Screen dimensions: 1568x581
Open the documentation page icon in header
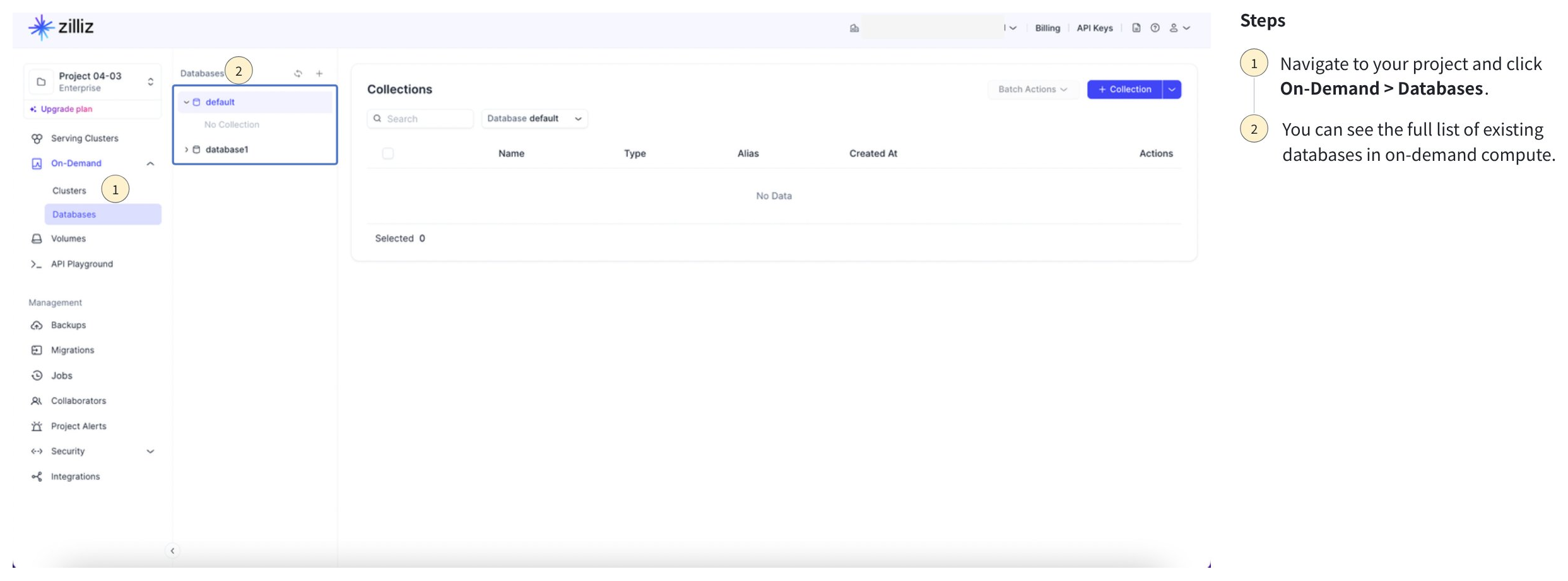[1136, 28]
